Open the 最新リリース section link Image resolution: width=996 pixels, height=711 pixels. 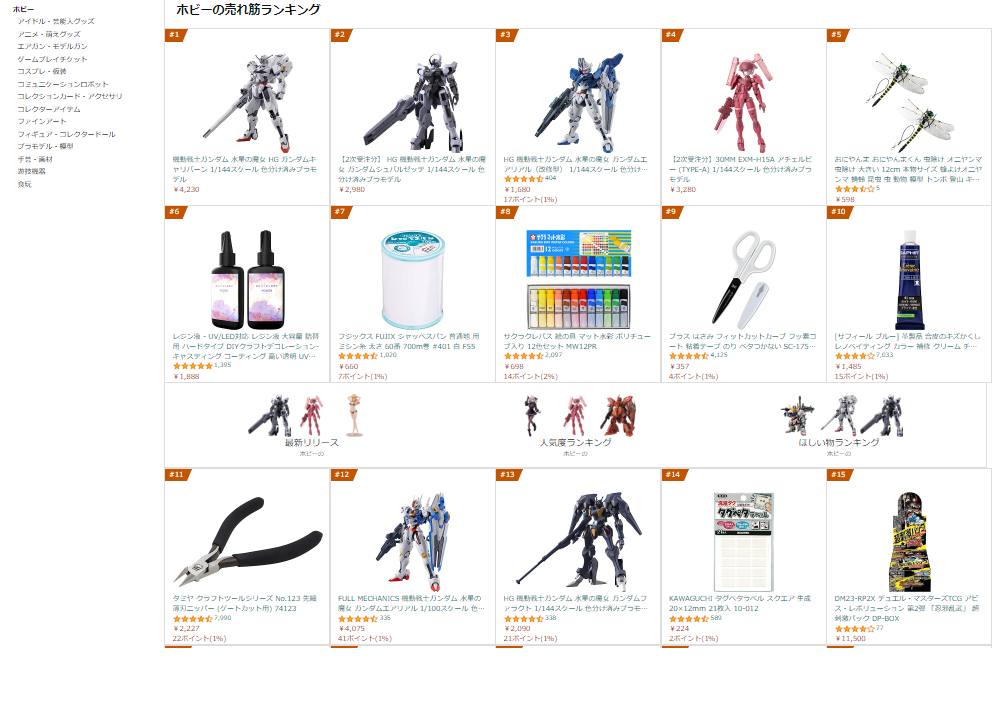click(311, 443)
